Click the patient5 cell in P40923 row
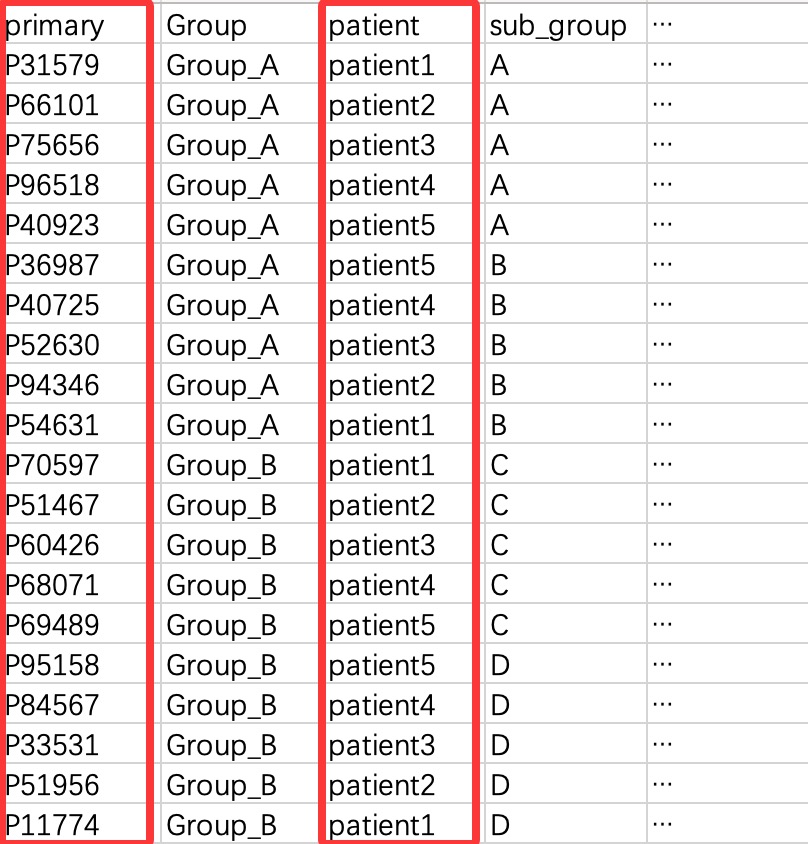808x844 pixels. click(382, 226)
